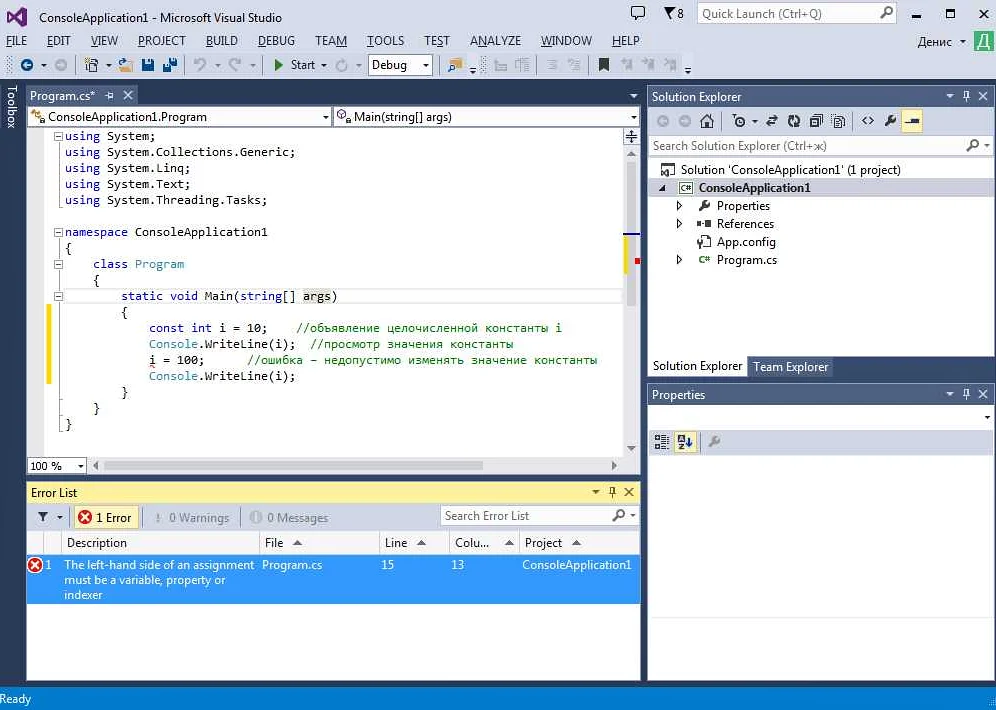The height and width of the screenshot is (710, 996).
Task: Click the editor horizontal scrollbar
Action: 292,466
